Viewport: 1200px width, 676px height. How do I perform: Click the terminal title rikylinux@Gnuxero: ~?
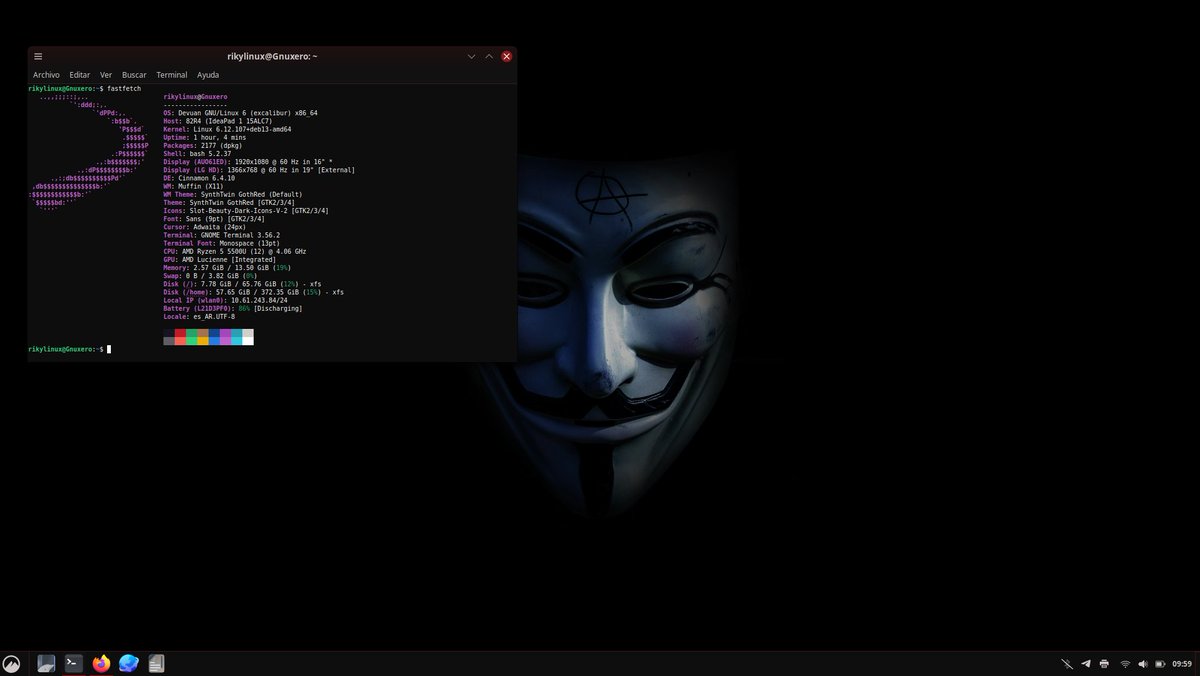(273, 57)
